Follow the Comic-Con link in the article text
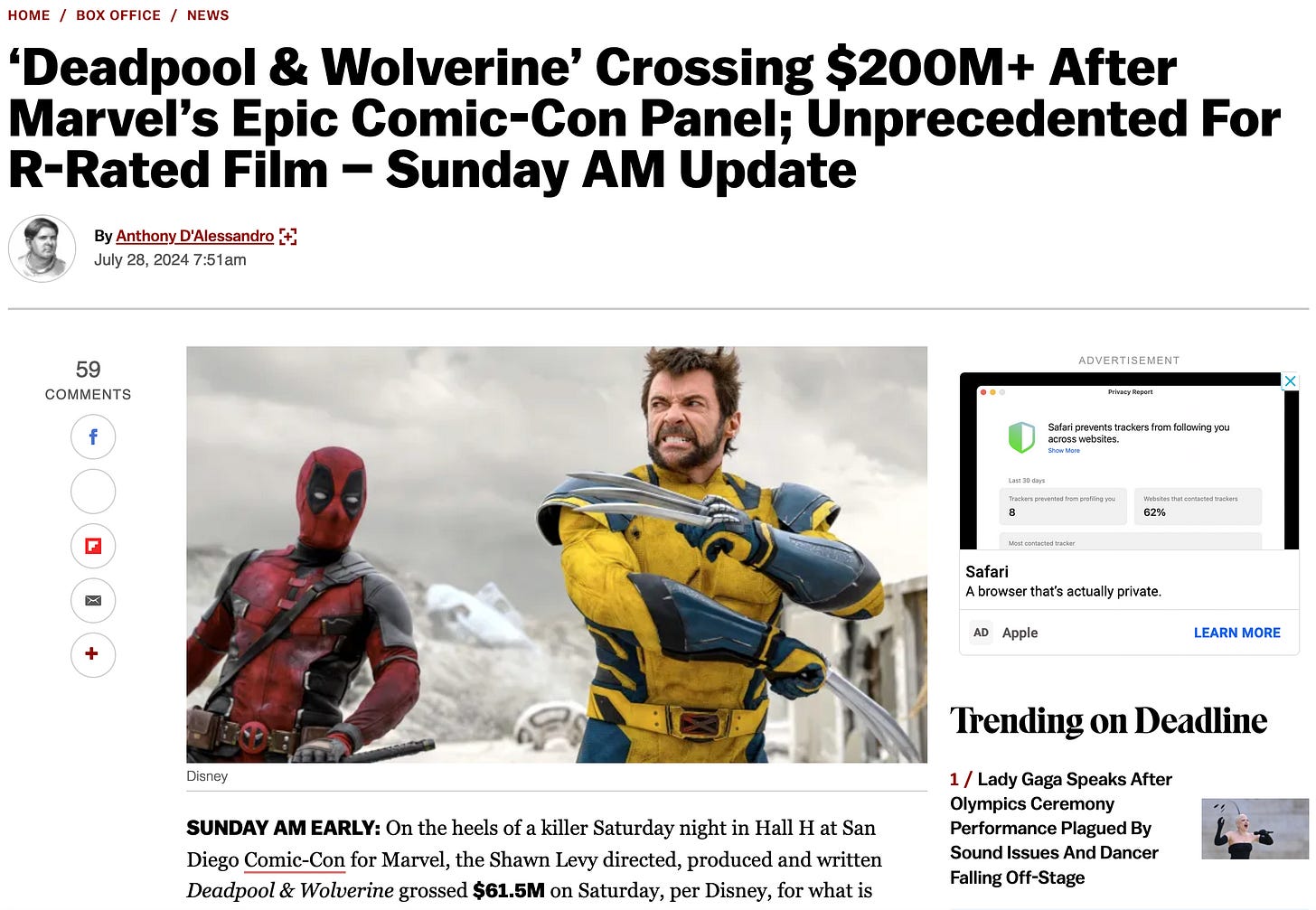This screenshot has height=910, width=1316. click(295, 859)
